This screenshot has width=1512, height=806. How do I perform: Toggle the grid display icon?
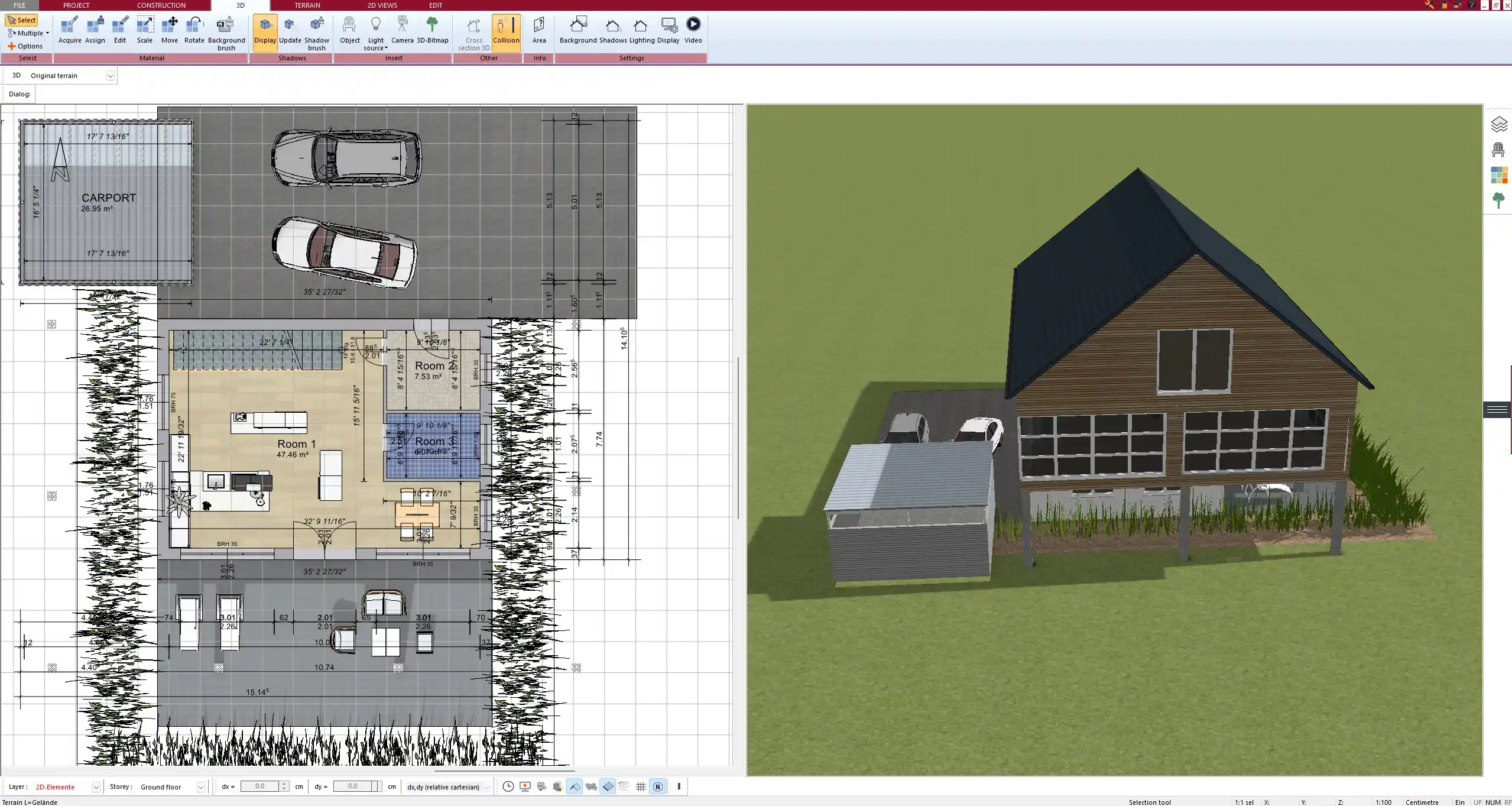tap(641, 786)
